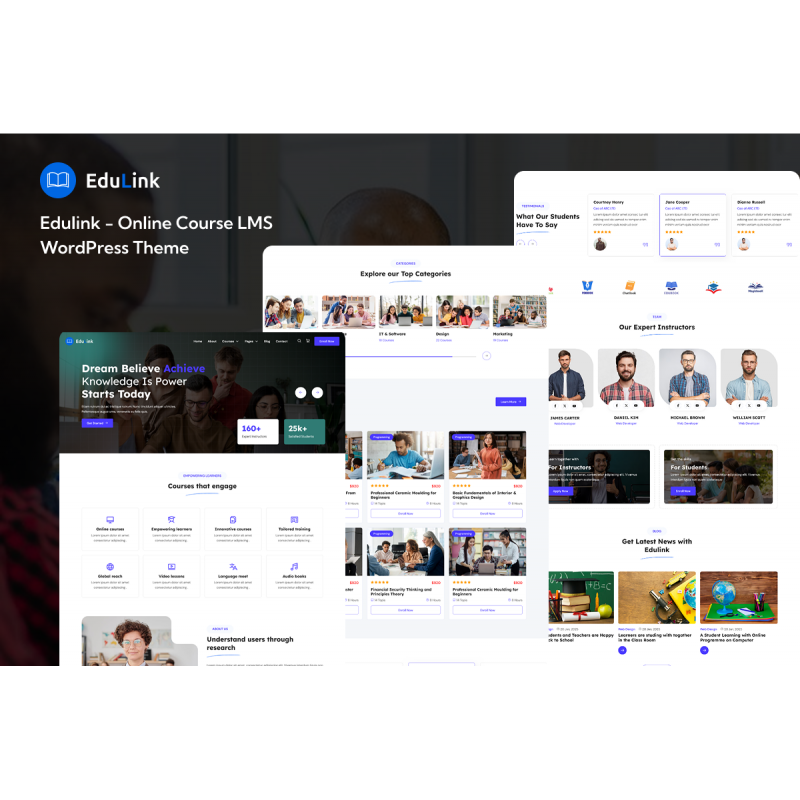Image resolution: width=800 pixels, height=800 pixels.
Task: Click the search icon in site header
Action: (299, 341)
